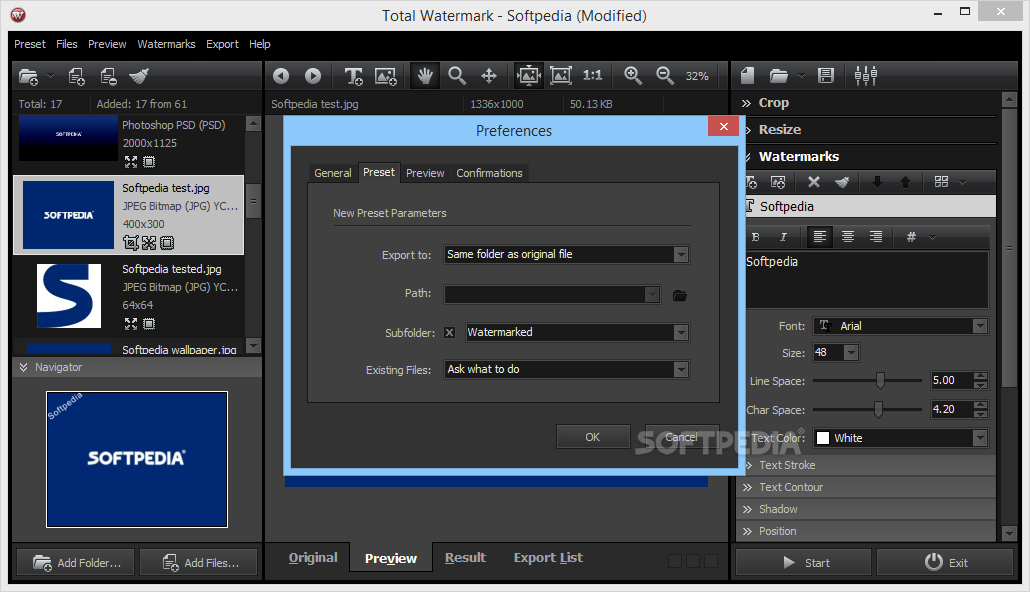The image size is (1030, 592).
Task: Close the Preferences dialog
Action: (x=723, y=126)
